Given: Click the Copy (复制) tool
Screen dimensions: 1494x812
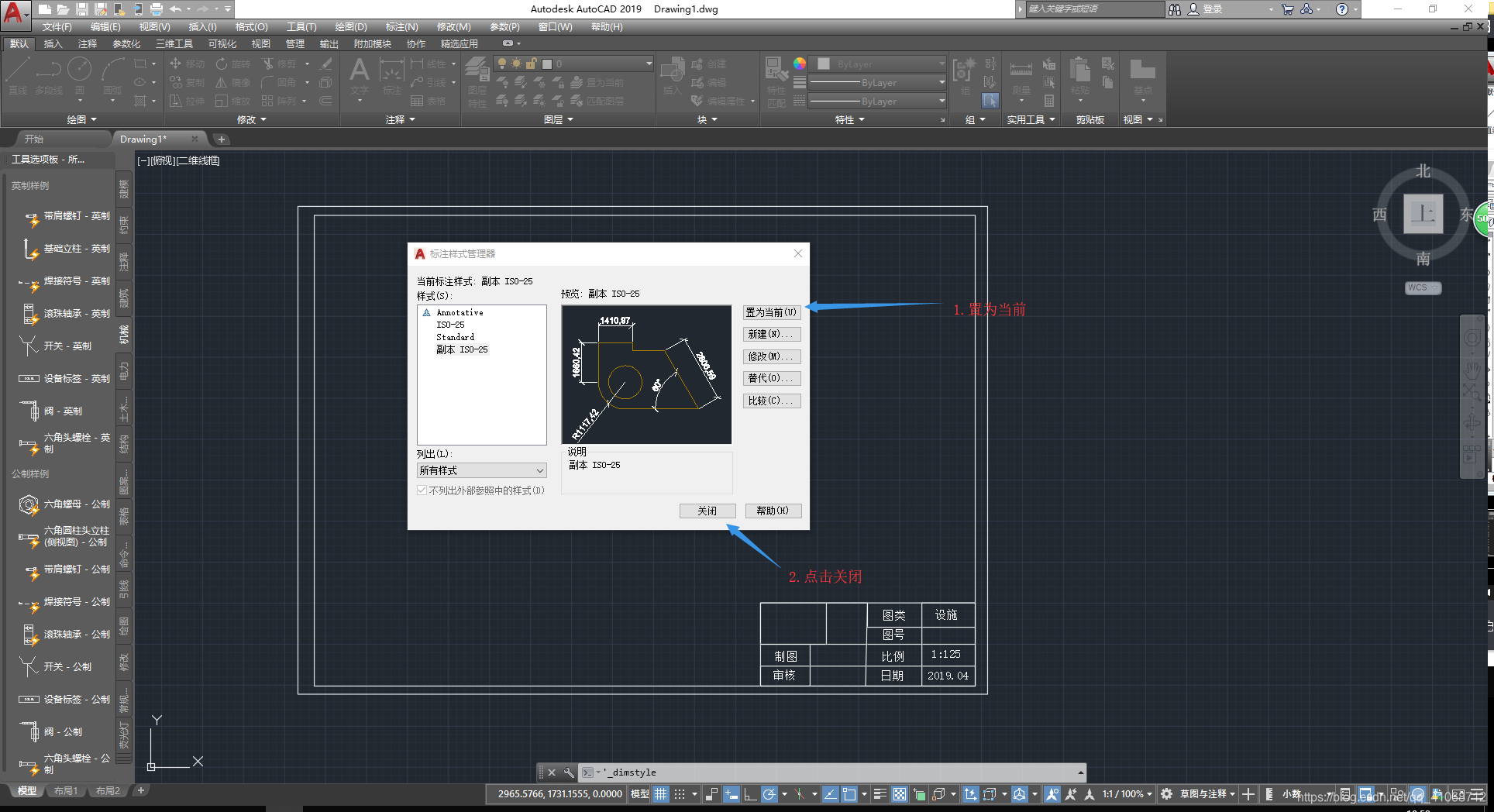Looking at the screenshot, I should pyautogui.click(x=187, y=82).
